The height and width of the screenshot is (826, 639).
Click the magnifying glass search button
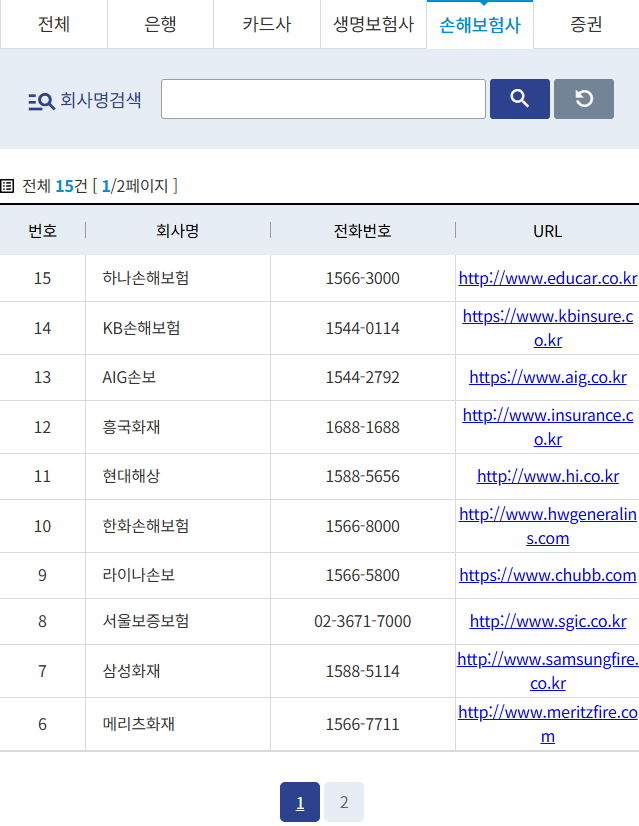(x=519, y=99)
